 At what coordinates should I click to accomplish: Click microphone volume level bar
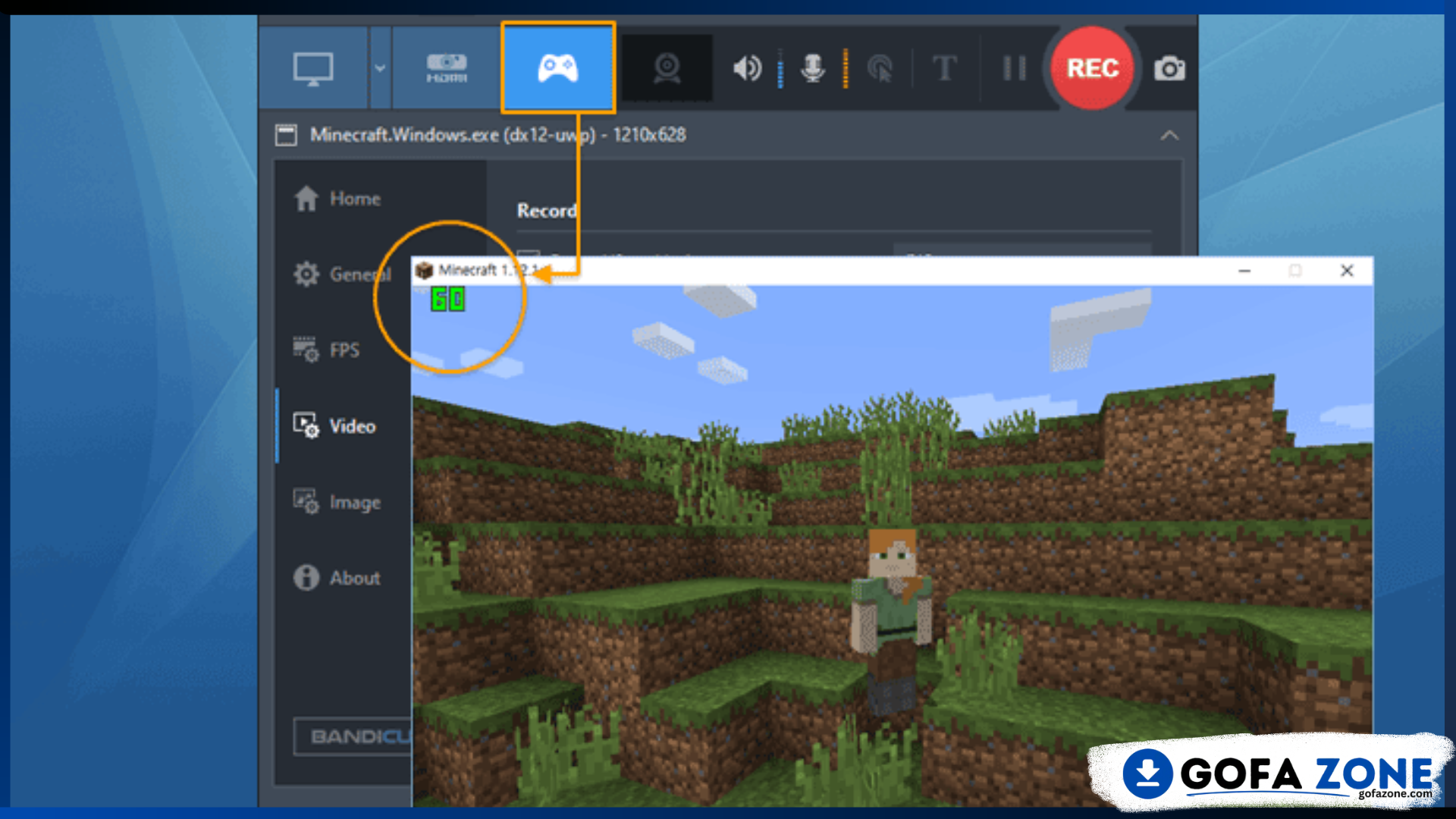pyautogui.click(x=846, y=68)
